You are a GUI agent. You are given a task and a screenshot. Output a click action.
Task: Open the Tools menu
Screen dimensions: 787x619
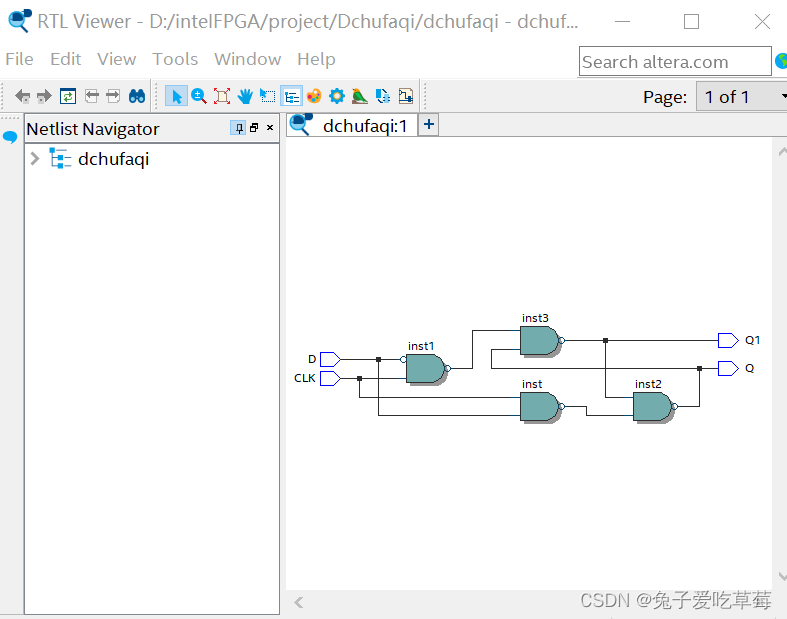point(175,59)
